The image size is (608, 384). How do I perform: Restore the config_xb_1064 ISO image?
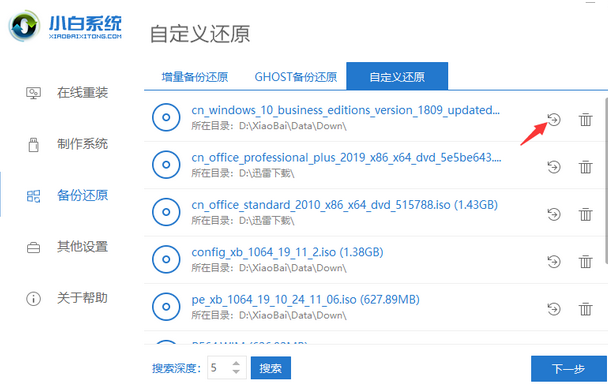click(554, 261)
